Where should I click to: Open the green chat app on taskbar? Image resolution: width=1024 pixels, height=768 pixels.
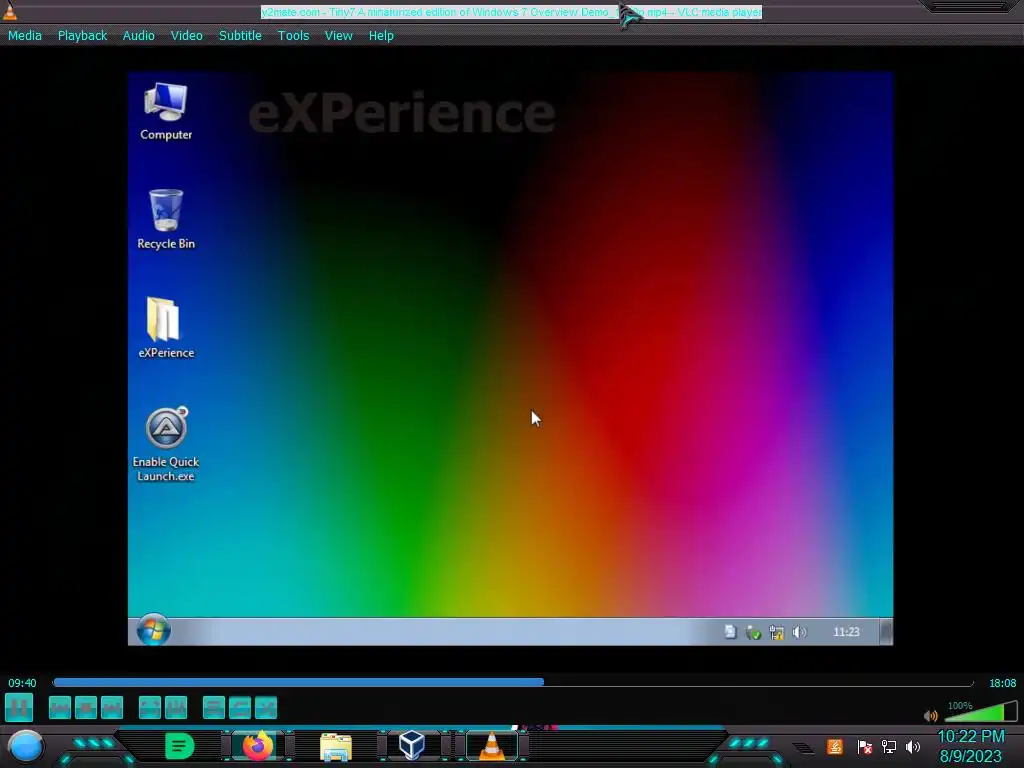pyautogui.click(x=180, y=746)
